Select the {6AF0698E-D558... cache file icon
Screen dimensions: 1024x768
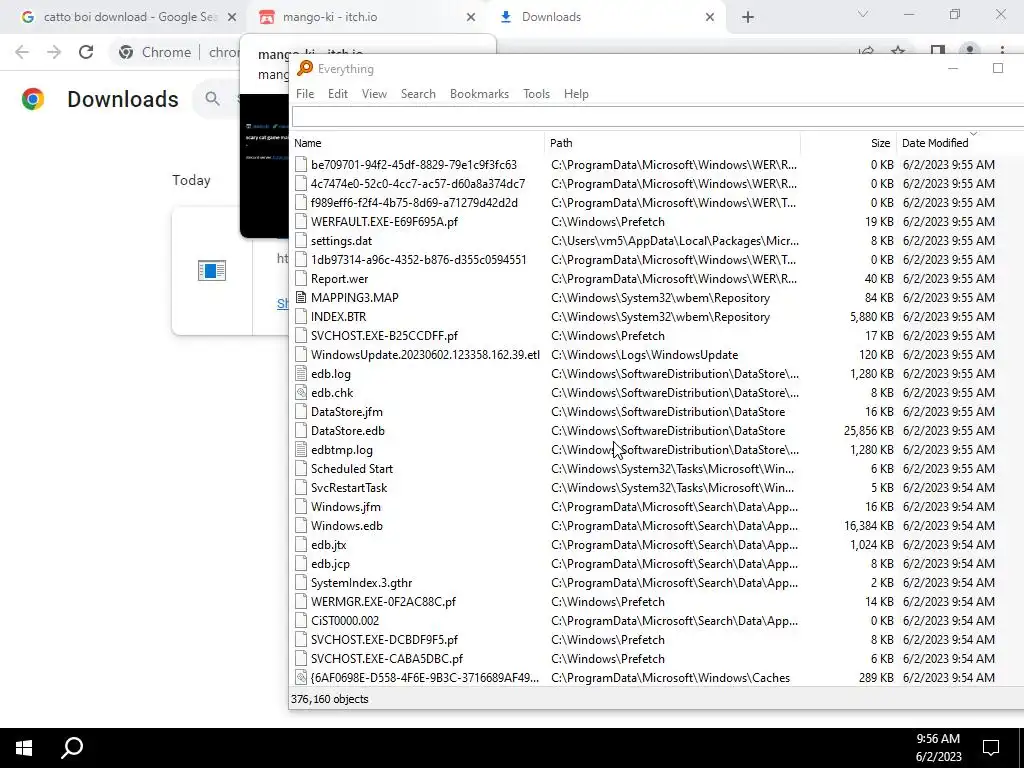tap(300, 677)
